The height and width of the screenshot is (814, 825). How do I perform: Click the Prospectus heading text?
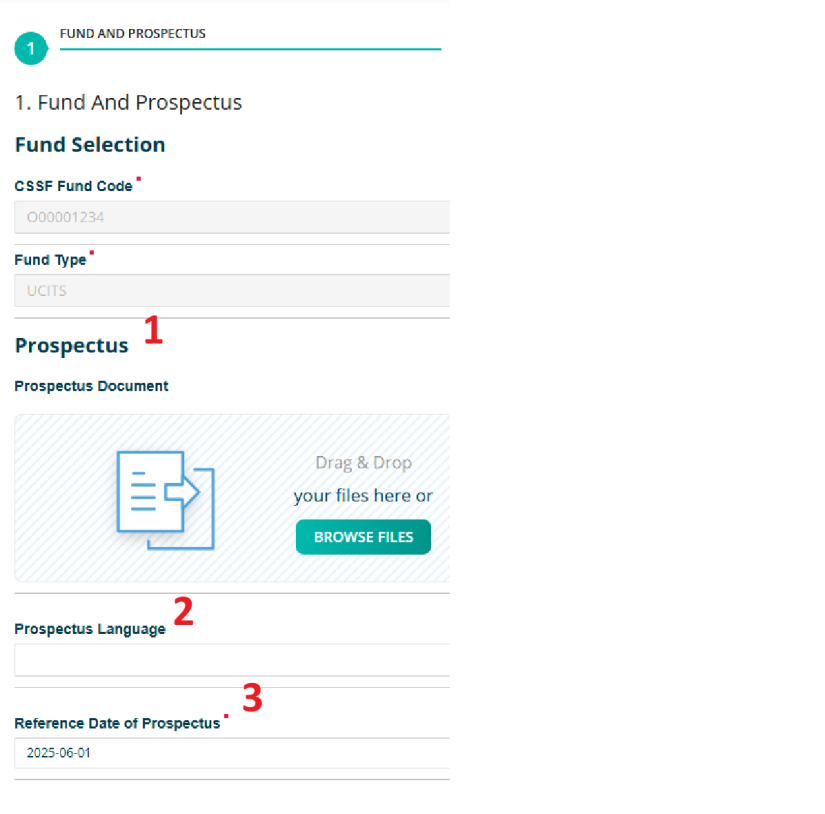pyautogui.click(x=71, y=345)
